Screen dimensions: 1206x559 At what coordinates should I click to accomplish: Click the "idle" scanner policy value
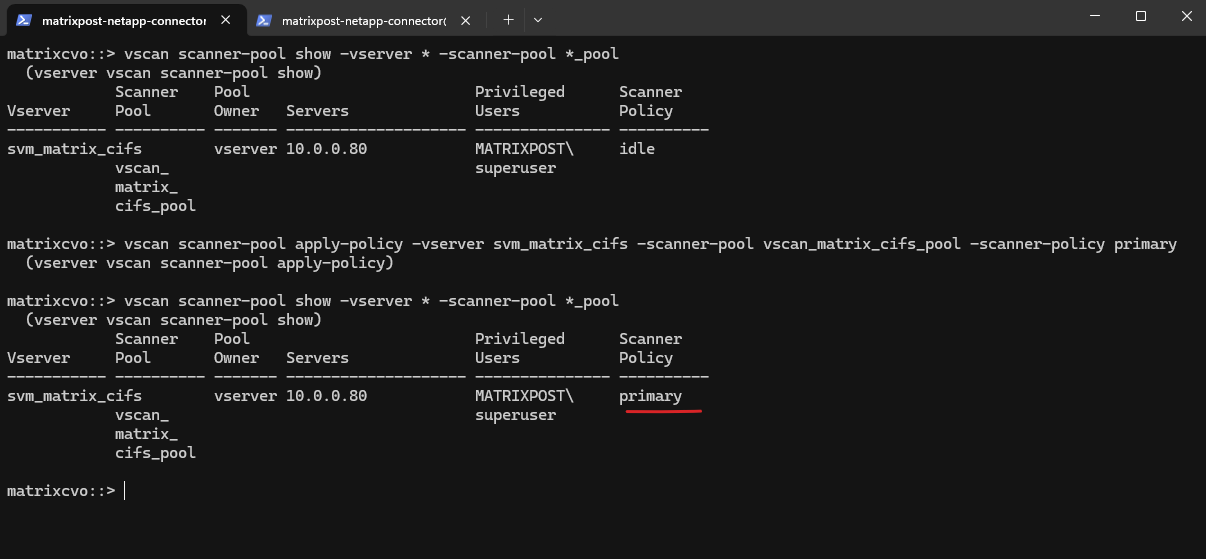(637, 149)
